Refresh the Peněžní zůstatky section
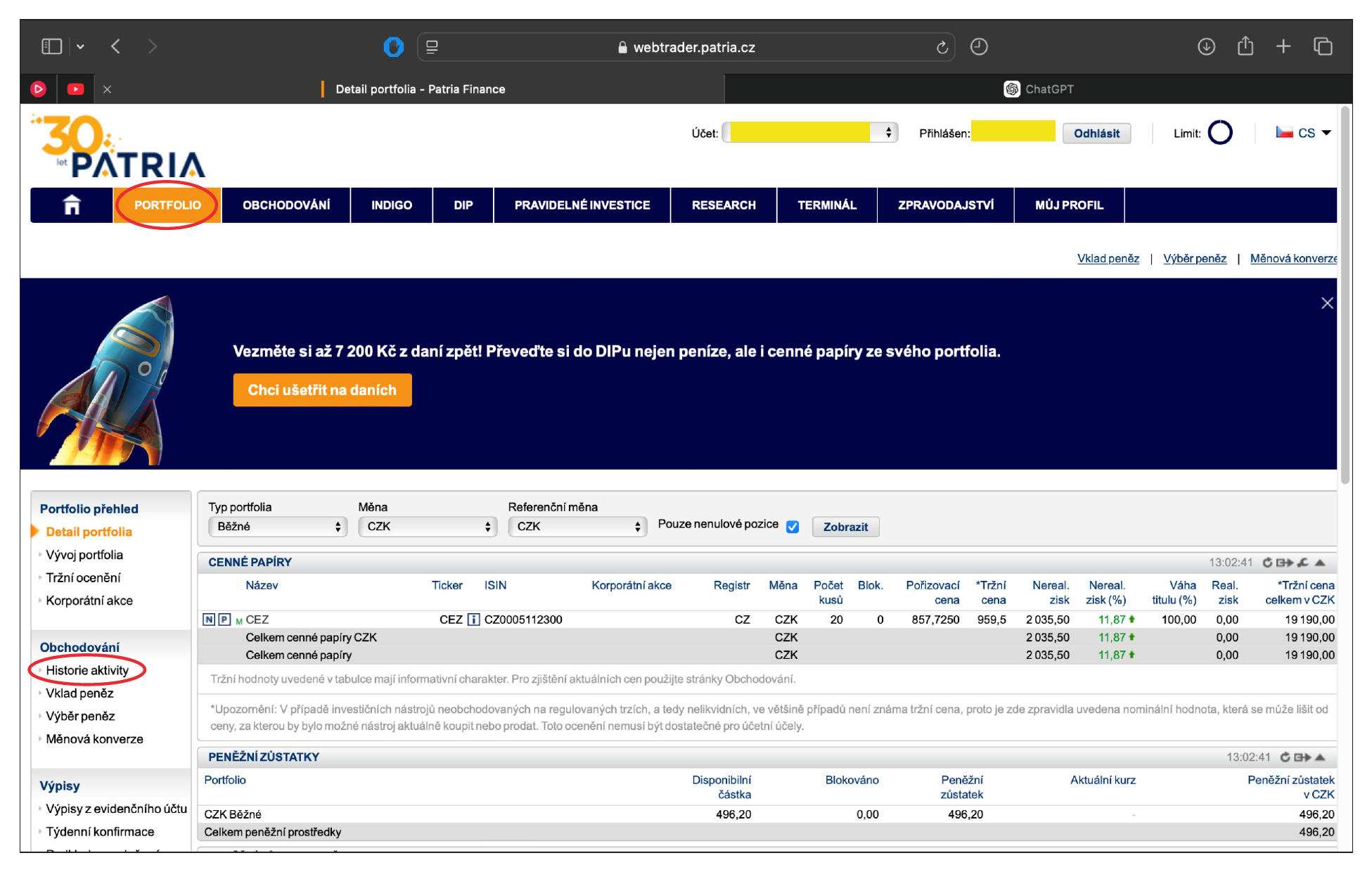1372x872 pixels. tap(1285, 757)
